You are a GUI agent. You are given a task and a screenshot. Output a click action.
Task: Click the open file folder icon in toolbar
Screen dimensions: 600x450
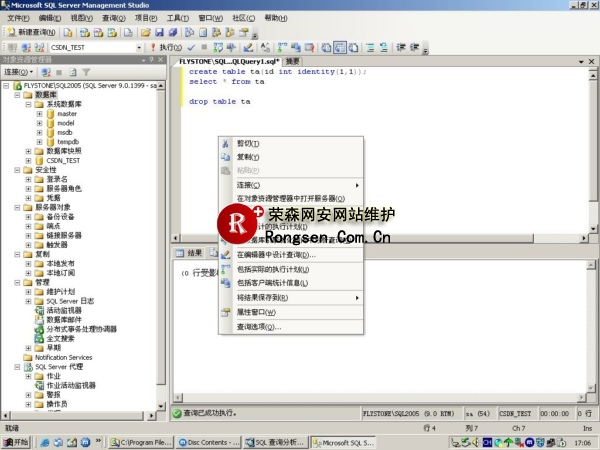click(145, 33)
